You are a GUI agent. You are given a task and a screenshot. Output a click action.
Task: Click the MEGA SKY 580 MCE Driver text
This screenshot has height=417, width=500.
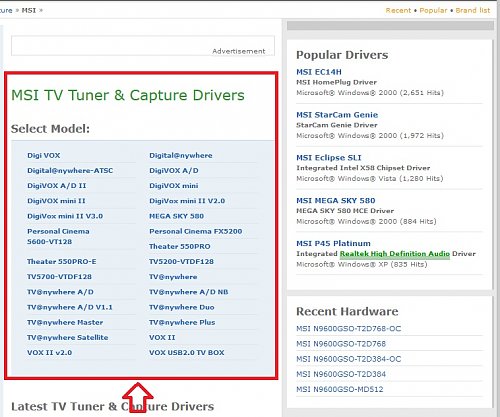click(x=345, y=211)
